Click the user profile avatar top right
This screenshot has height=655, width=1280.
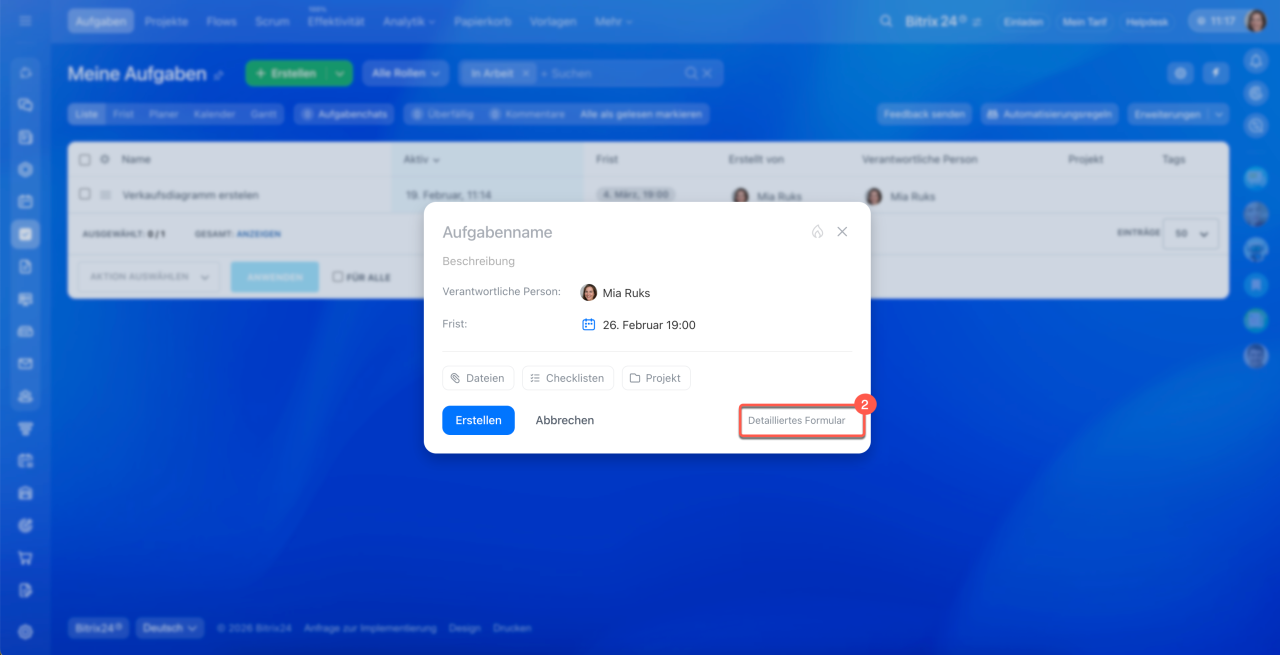pyautogui.click(x=1256, y=21)
